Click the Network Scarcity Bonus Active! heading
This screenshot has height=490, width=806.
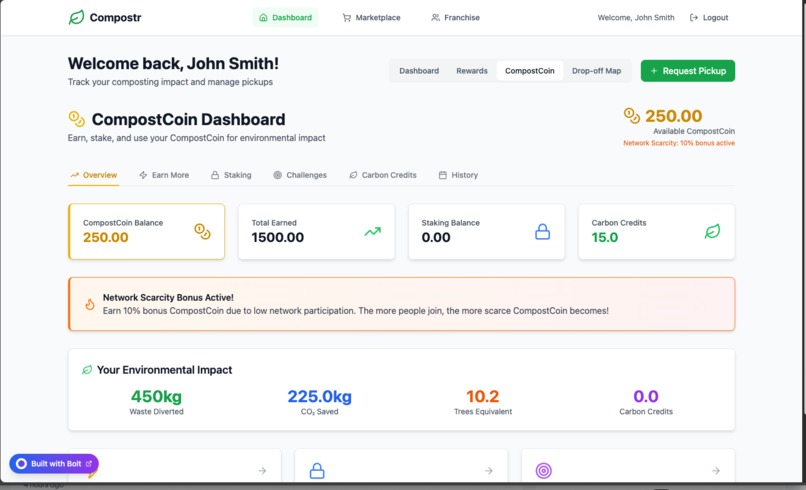pyautogui.click(x=168, y=297)
